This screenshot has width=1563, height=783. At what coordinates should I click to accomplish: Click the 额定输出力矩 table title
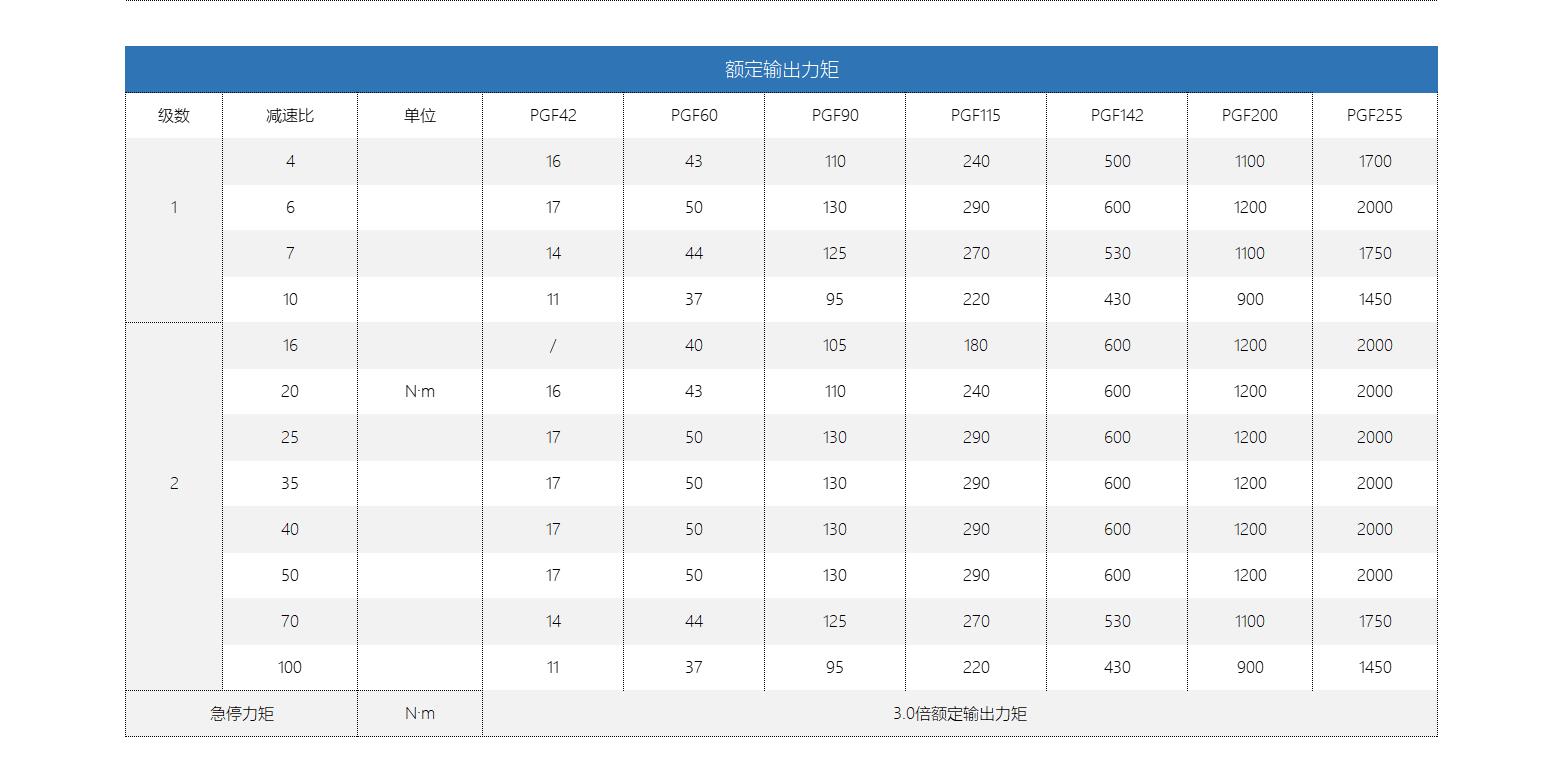point(781,69)
